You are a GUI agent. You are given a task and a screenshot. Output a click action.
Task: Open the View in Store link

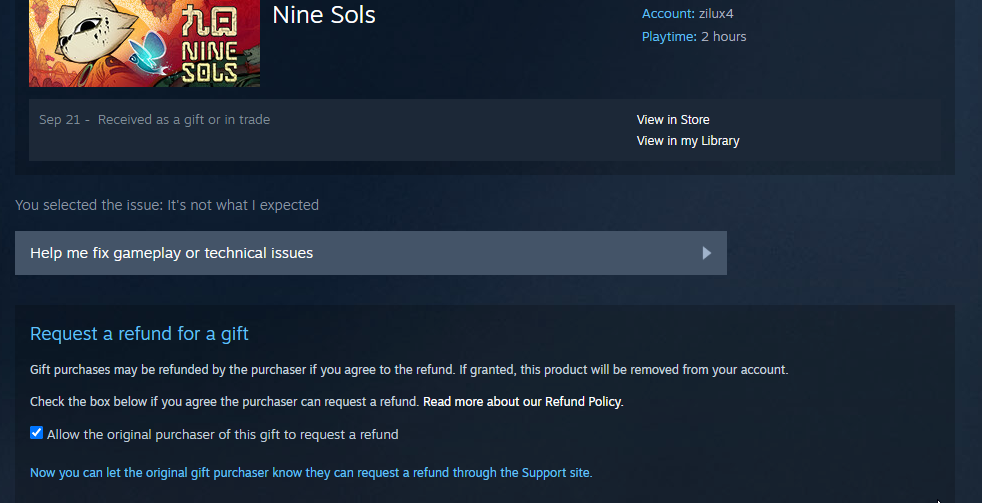pyautogui.click(x=673, y=120)
